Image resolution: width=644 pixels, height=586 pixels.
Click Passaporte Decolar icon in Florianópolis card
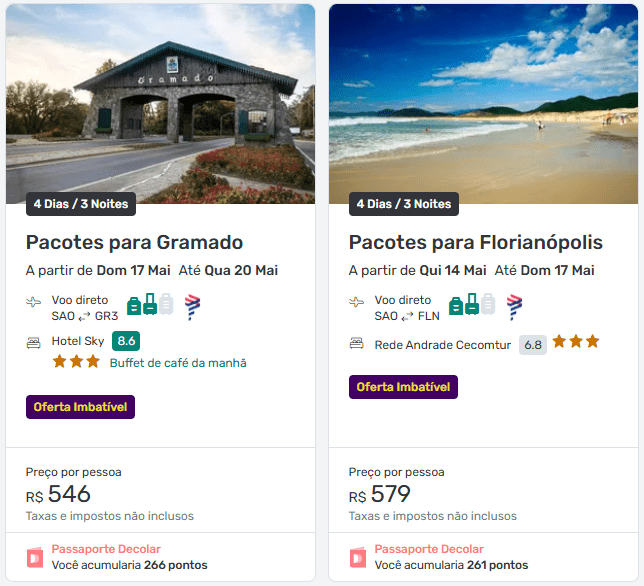pos(358,557)
